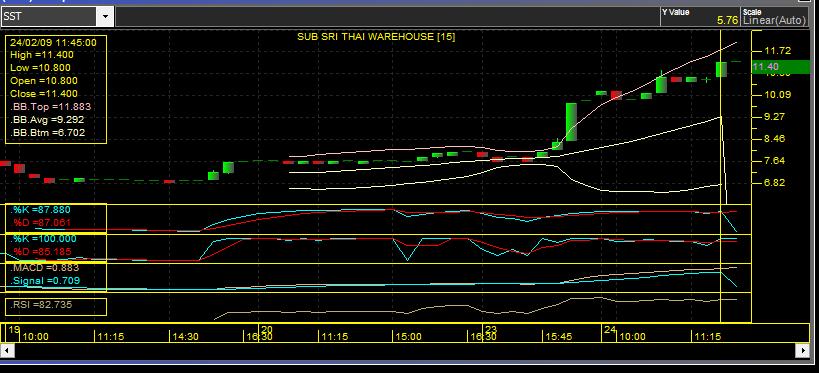819x373 pixels.
Task: Click the SST symbol input field
Action: pyautogui.click(x=50, y=17)
